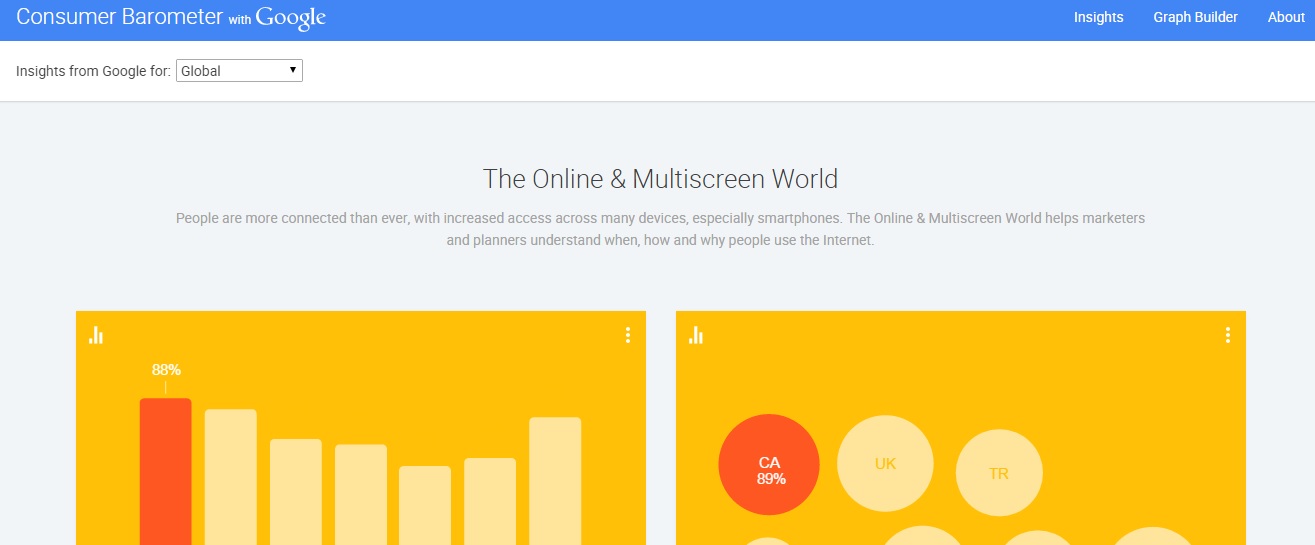Image resolution: width=1315 pixels, height=545 pixels.
Task: Open three-dot menu on bubble chart card
Action: (x=1227, y=335)
